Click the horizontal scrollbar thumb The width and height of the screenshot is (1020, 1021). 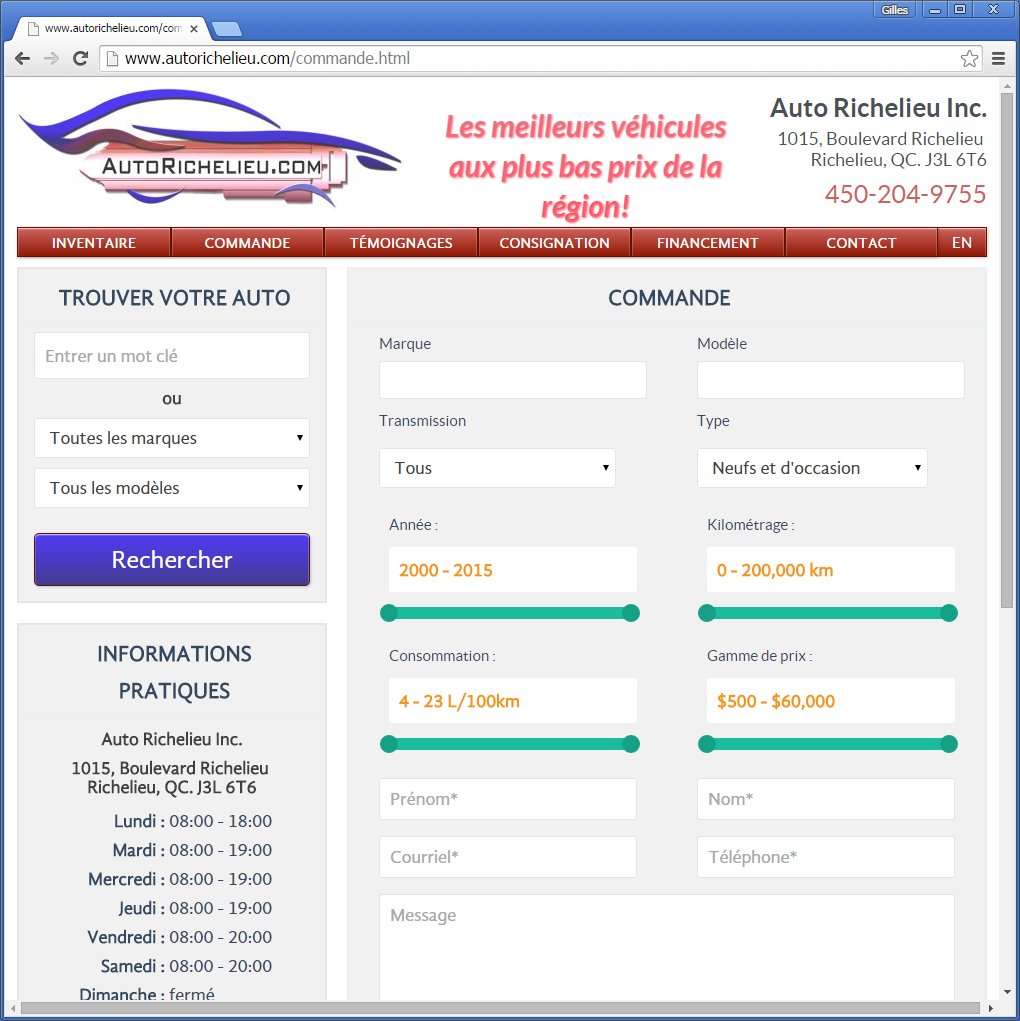500,1009
